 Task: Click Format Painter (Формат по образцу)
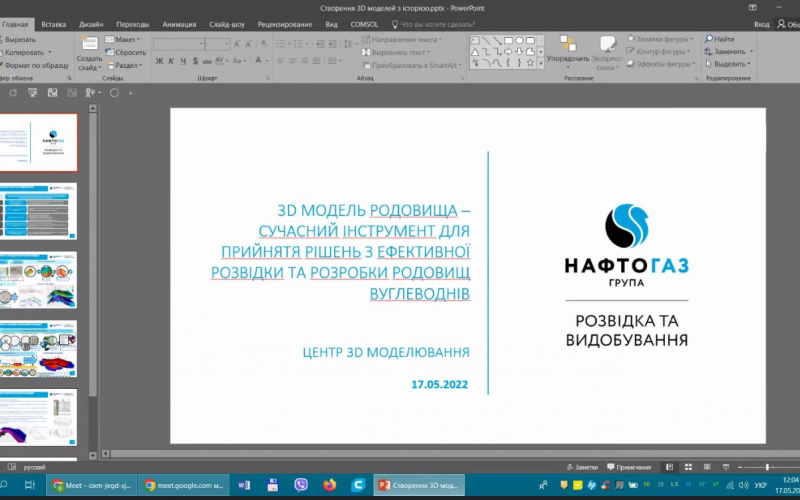coord(34,65)
